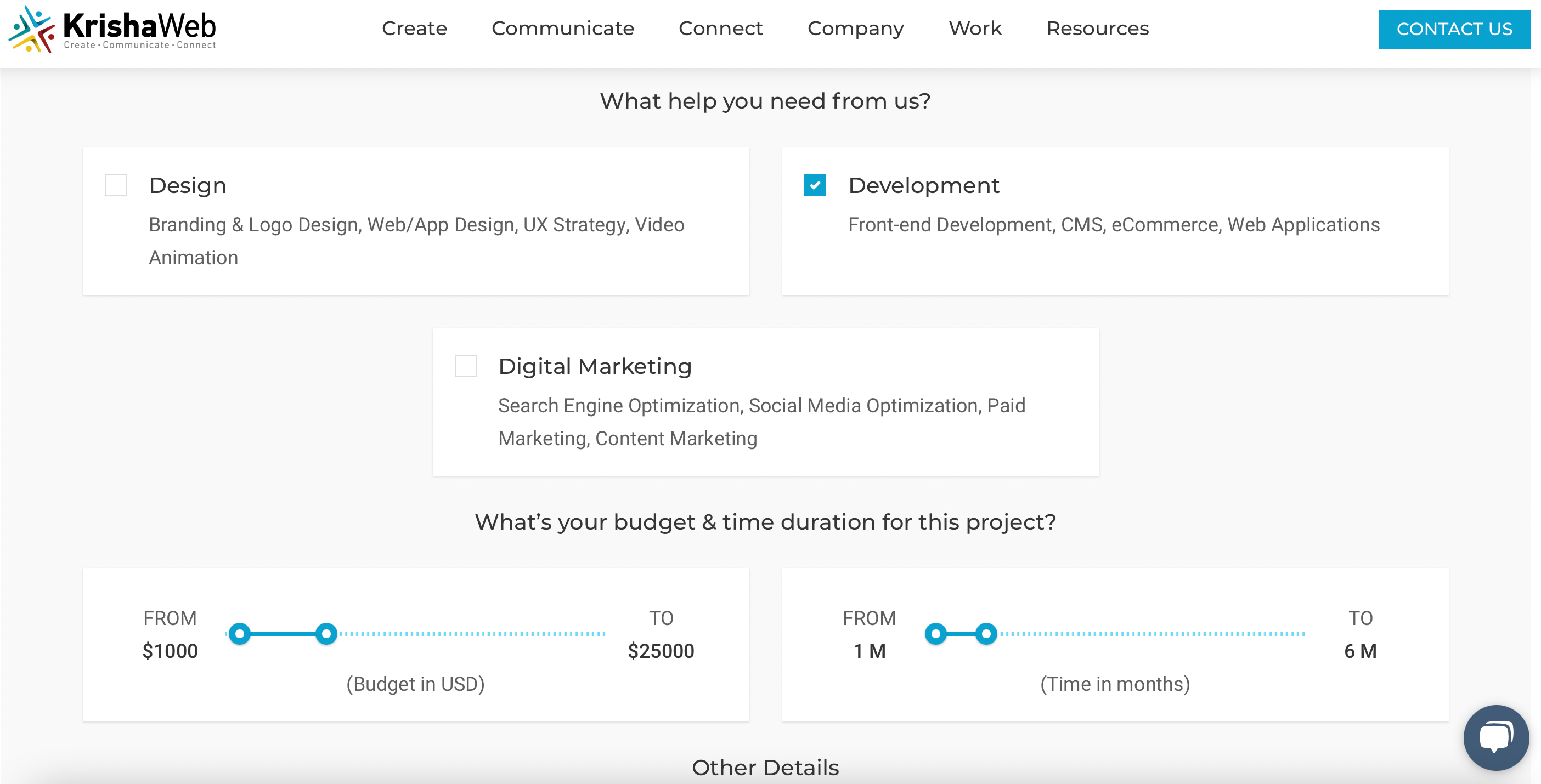Uncheck the Development checkbox

point(815,185)
